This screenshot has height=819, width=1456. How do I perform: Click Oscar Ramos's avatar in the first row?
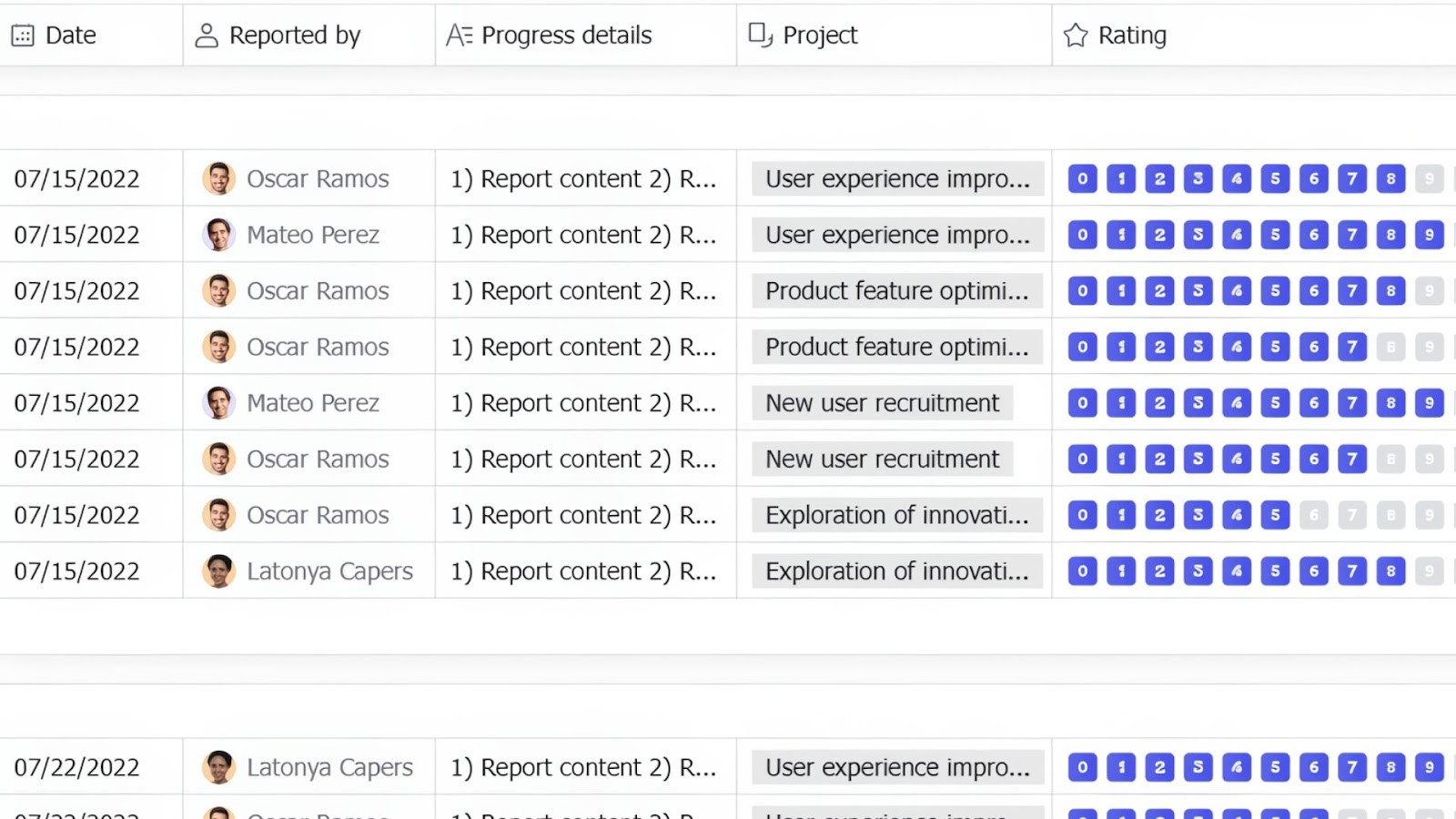tap(218, 178)
